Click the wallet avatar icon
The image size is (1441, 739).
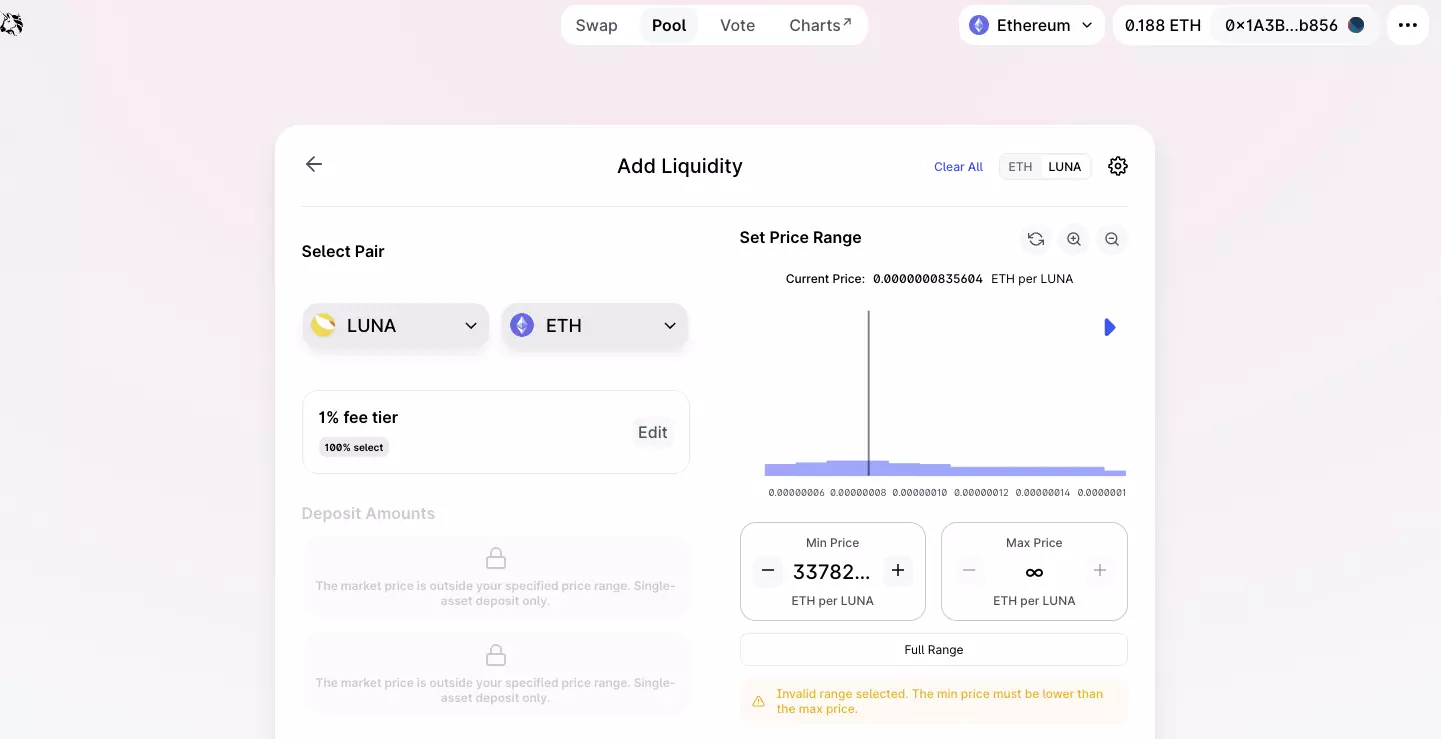tap(1356, 25)
